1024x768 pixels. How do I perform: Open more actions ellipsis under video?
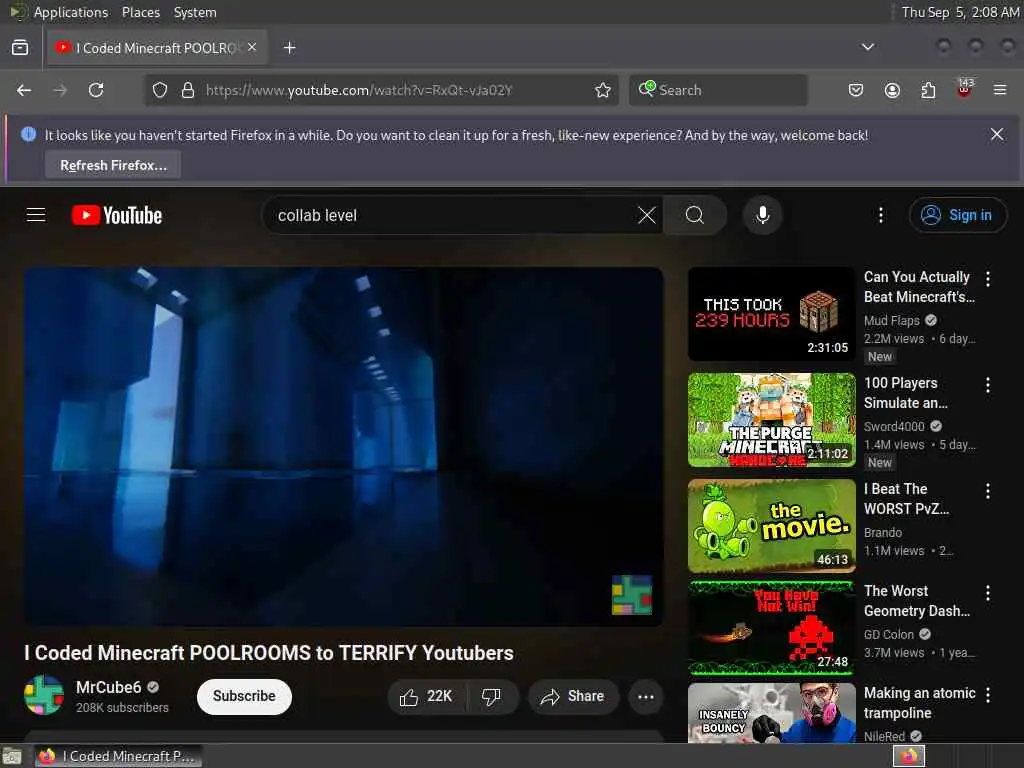coord(645,697)
